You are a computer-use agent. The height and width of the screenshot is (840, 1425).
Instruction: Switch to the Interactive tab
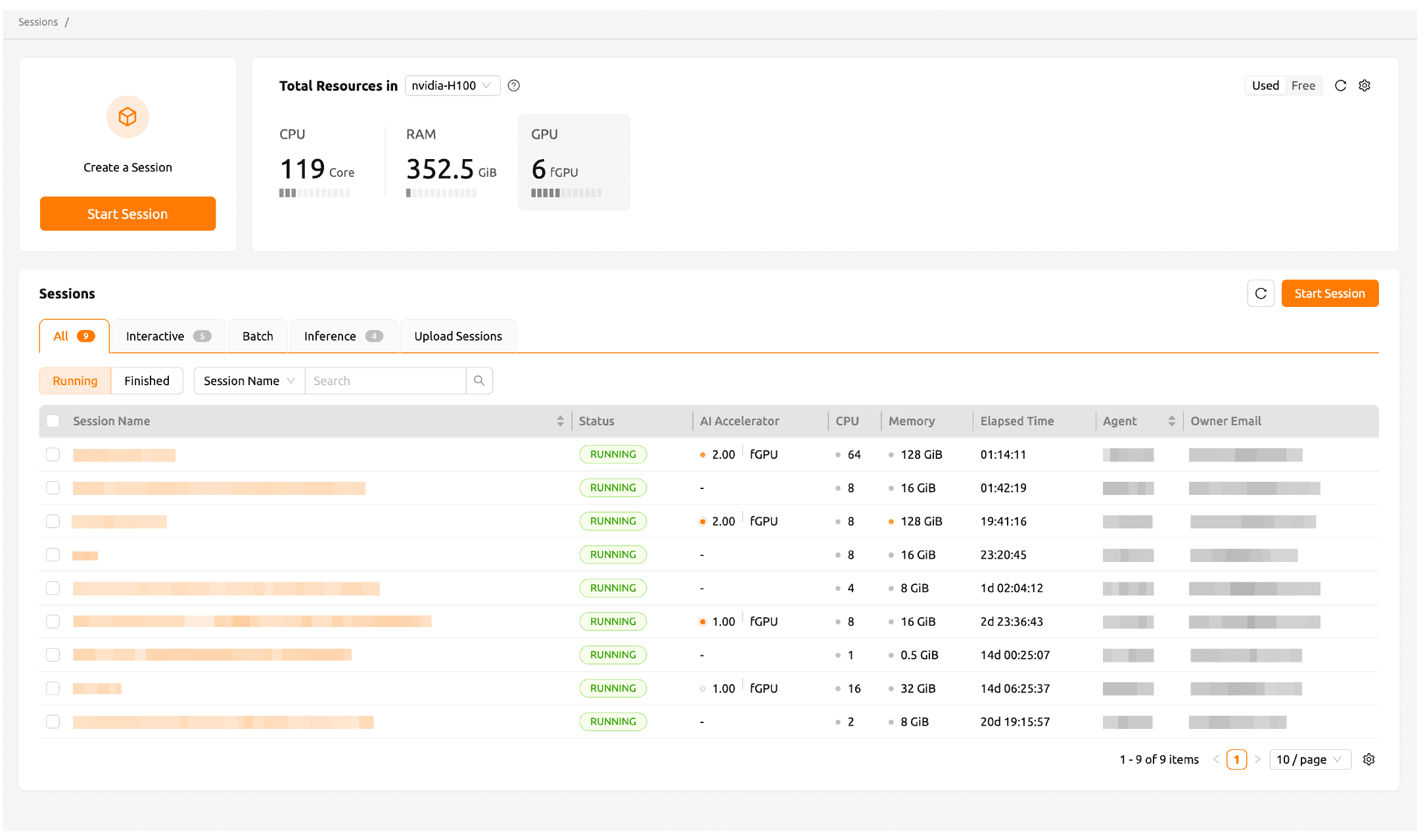[167, 336]
